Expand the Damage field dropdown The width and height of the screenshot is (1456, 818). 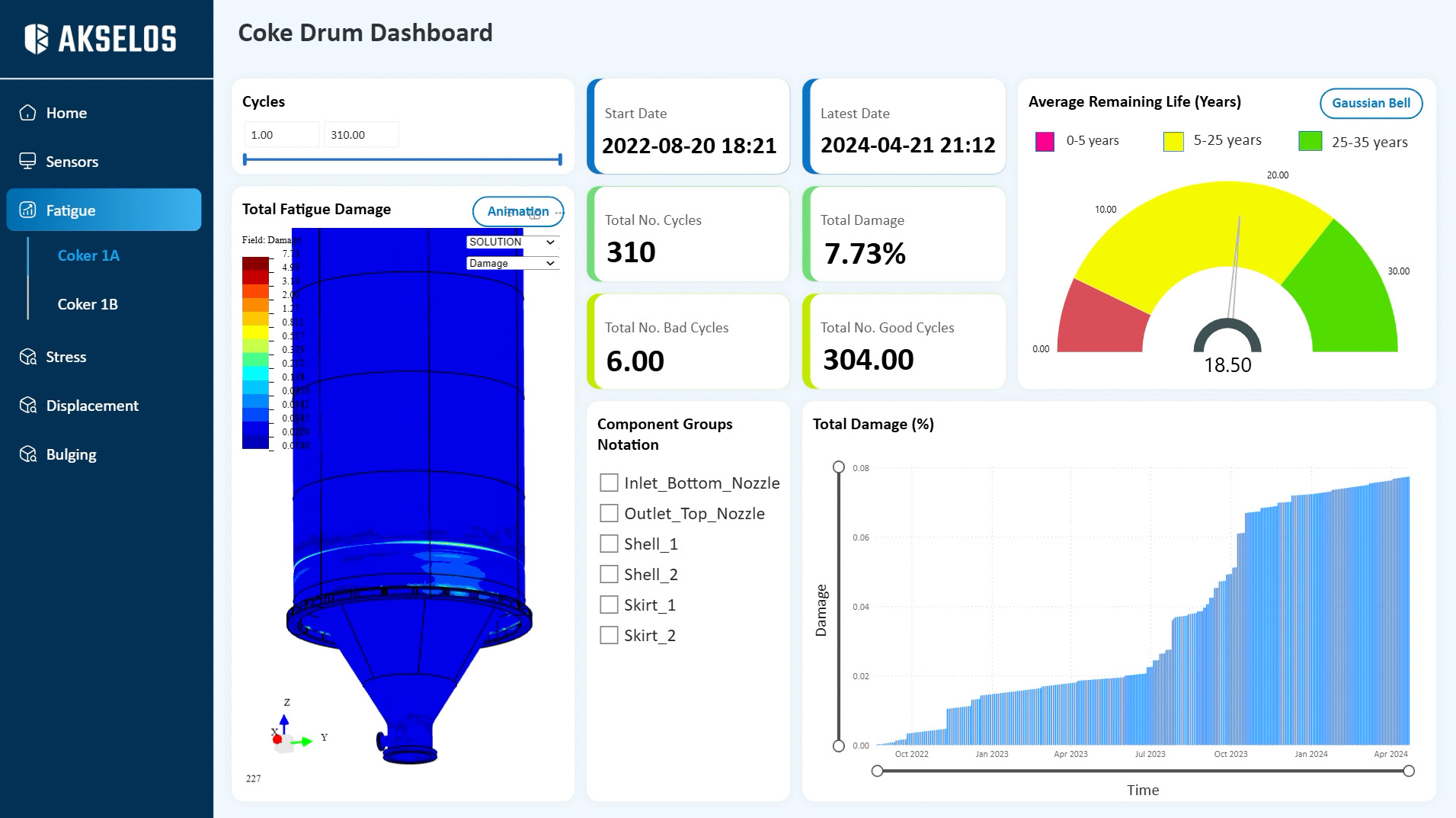(512, 263)
